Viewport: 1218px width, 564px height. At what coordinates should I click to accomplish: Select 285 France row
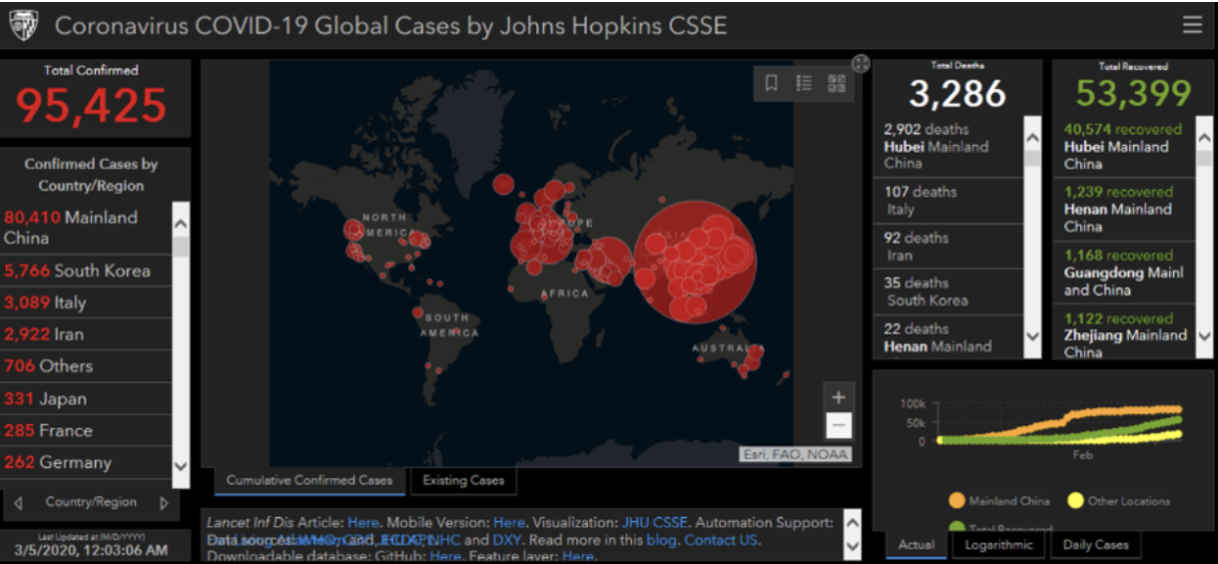click(87, 430)
